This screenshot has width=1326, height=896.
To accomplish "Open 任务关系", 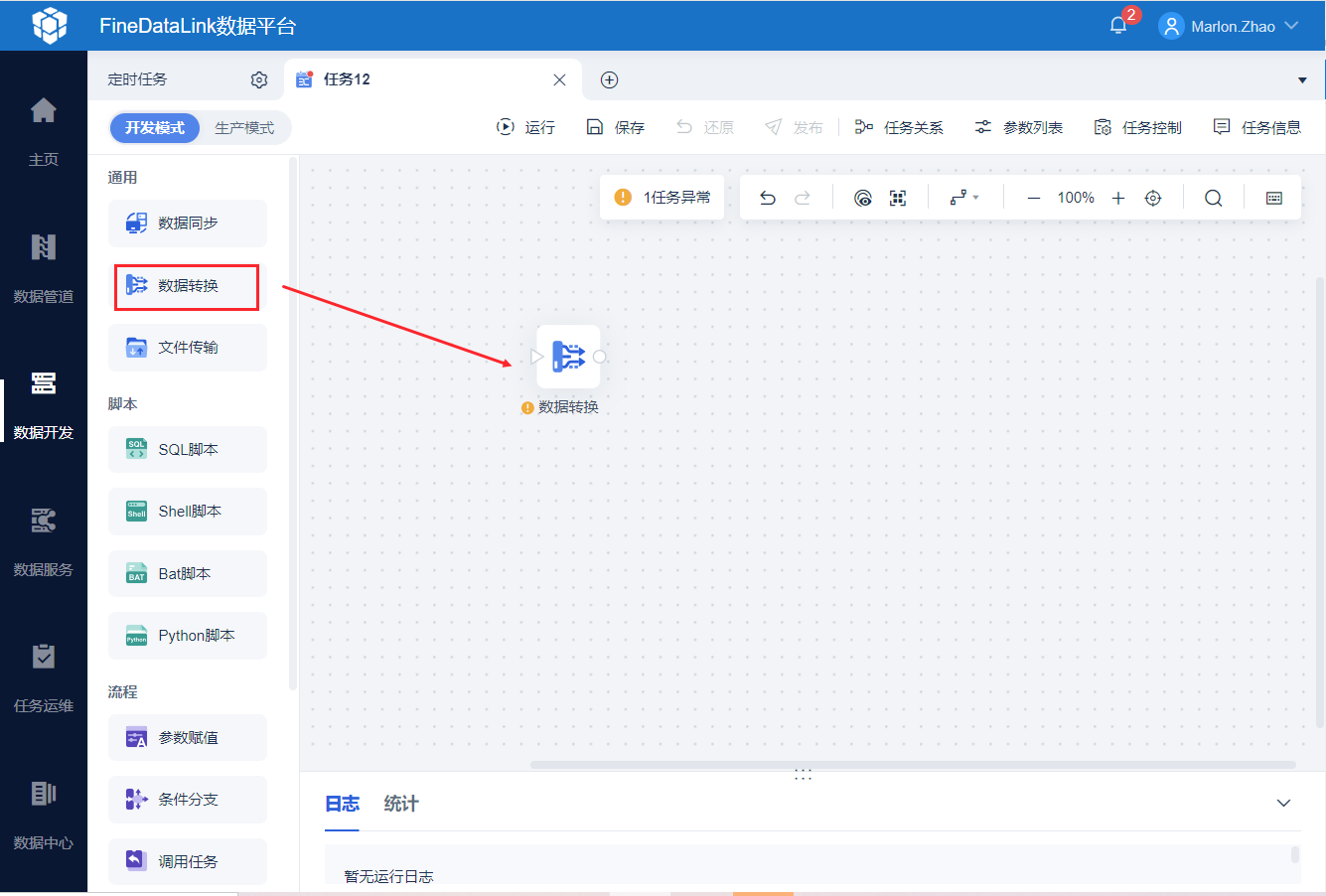I will point(899,127).
